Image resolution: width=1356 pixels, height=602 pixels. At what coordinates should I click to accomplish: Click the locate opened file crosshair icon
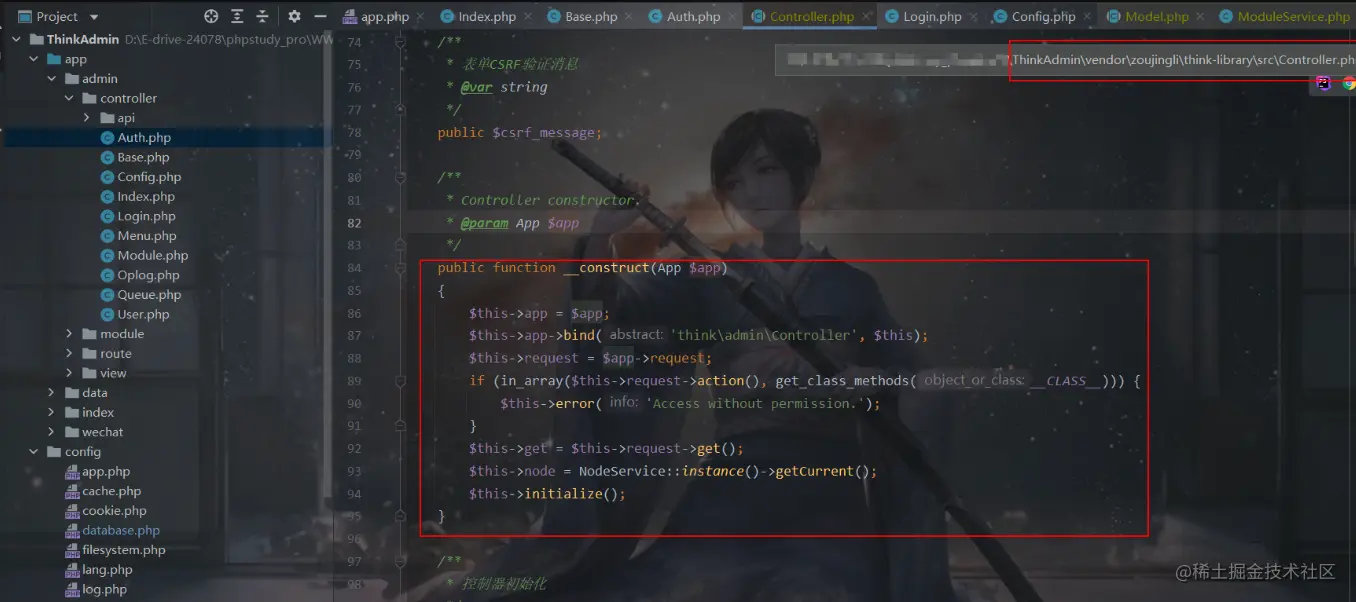click(211, 16)
